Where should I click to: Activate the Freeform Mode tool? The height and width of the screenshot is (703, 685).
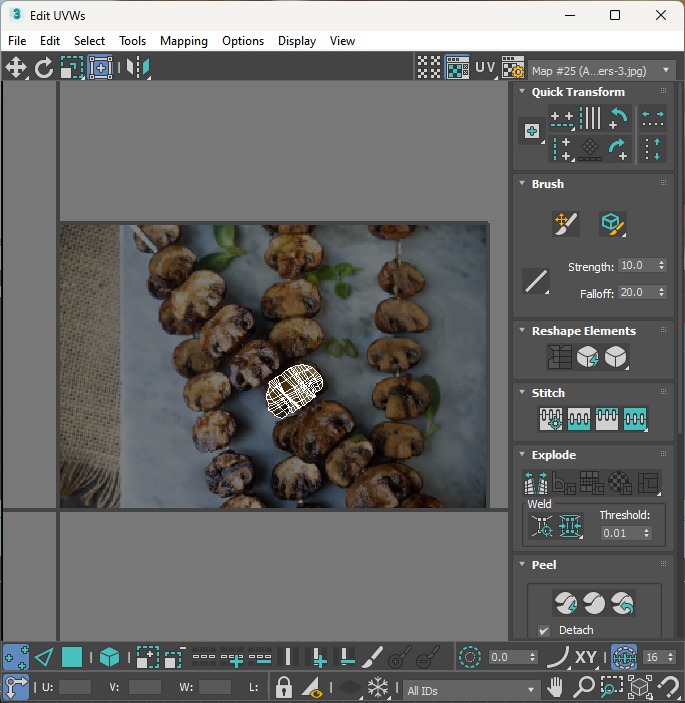100,68
